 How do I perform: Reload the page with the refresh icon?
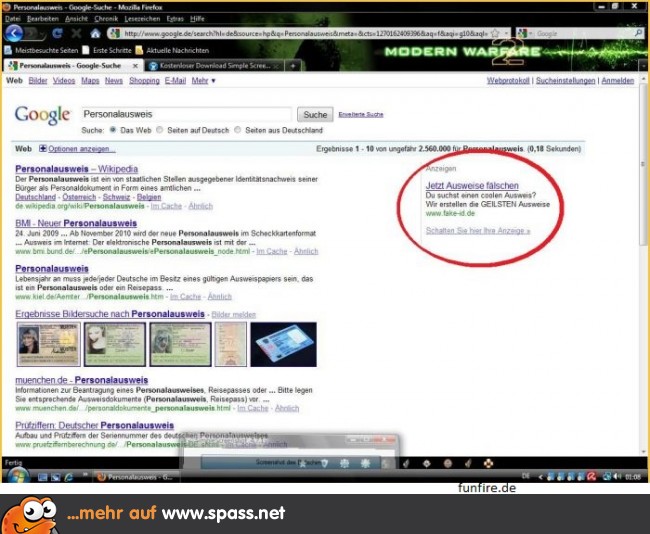(58, 33)
